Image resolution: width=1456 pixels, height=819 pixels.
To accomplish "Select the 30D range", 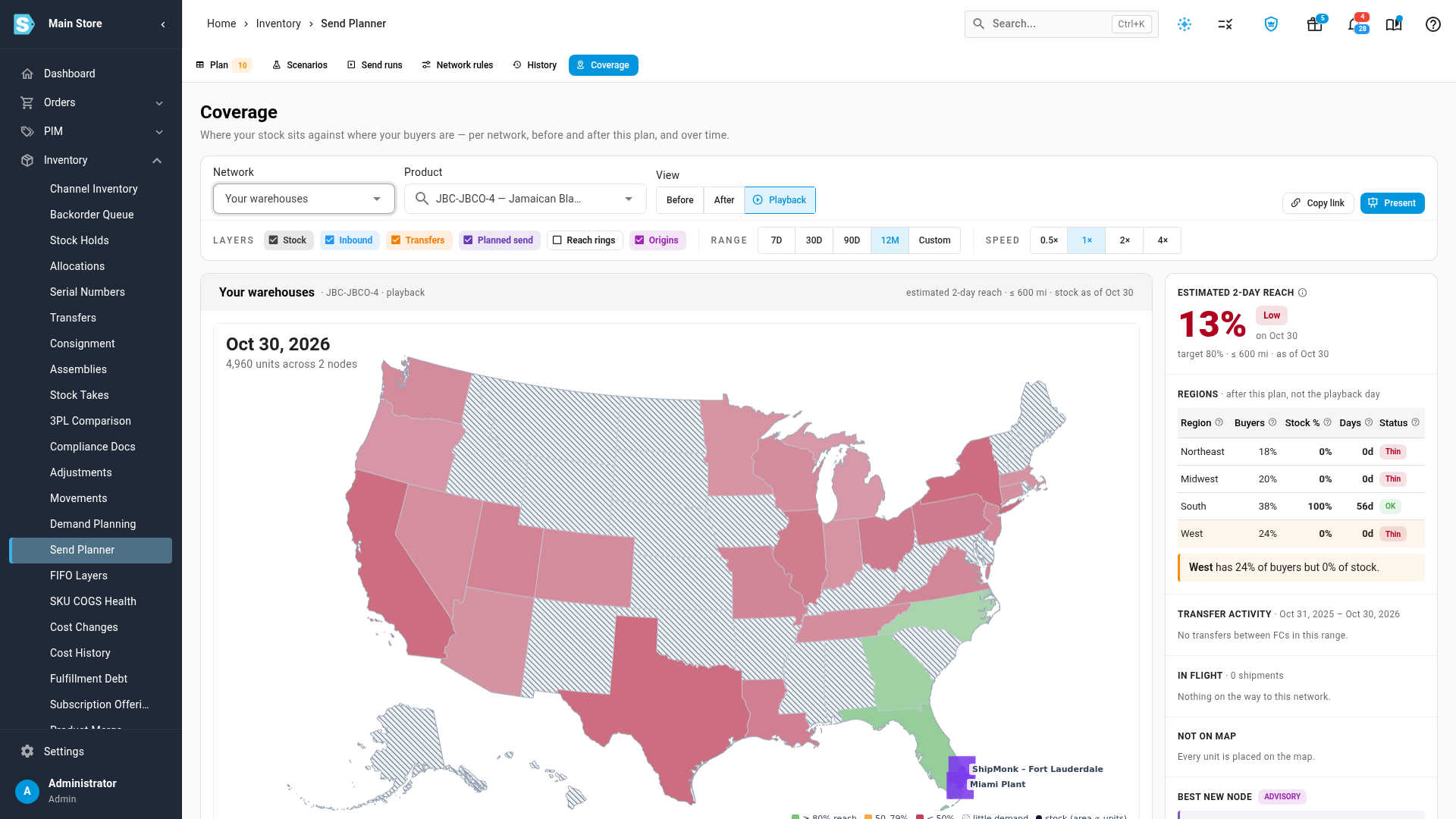I will 814,240.
